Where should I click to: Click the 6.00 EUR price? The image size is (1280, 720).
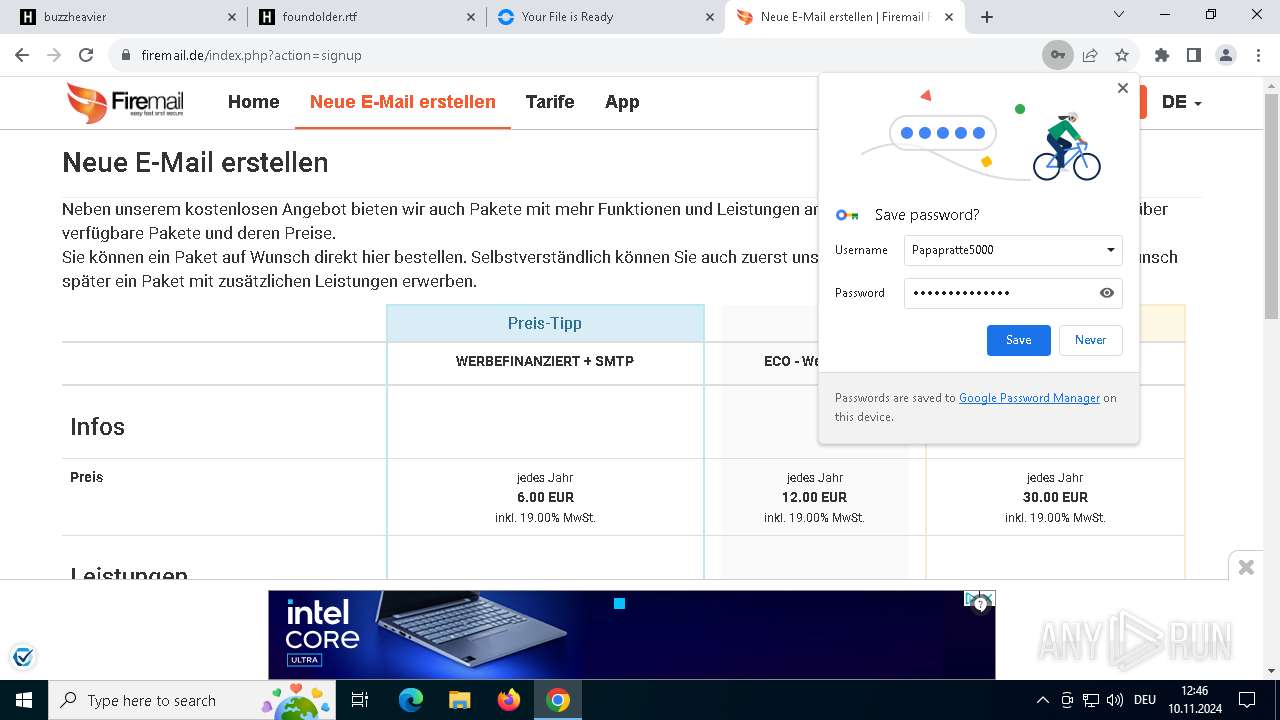pyautogui.click(x=546, y=497)
